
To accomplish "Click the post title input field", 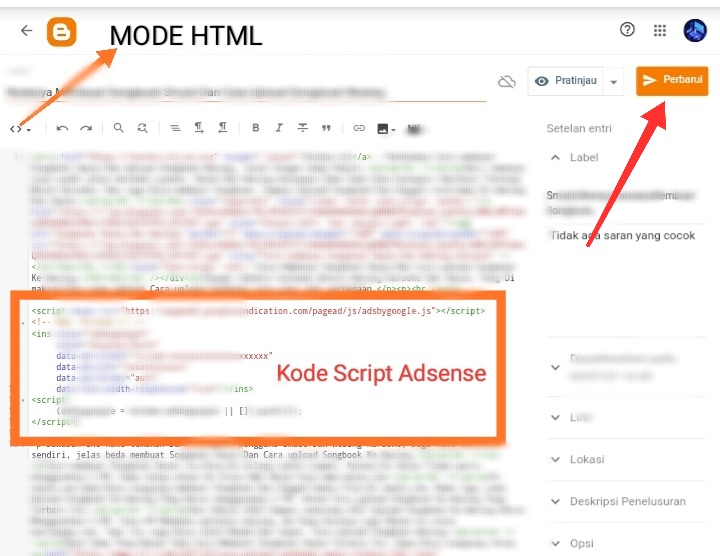I will [x=247, y=92].
